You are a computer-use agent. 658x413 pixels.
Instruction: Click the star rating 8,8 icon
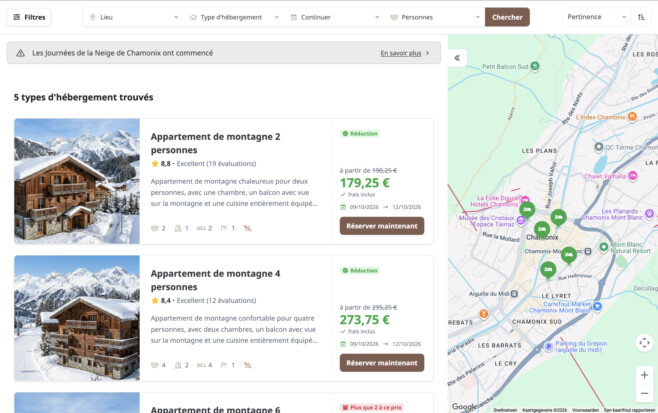click(155, 163)
